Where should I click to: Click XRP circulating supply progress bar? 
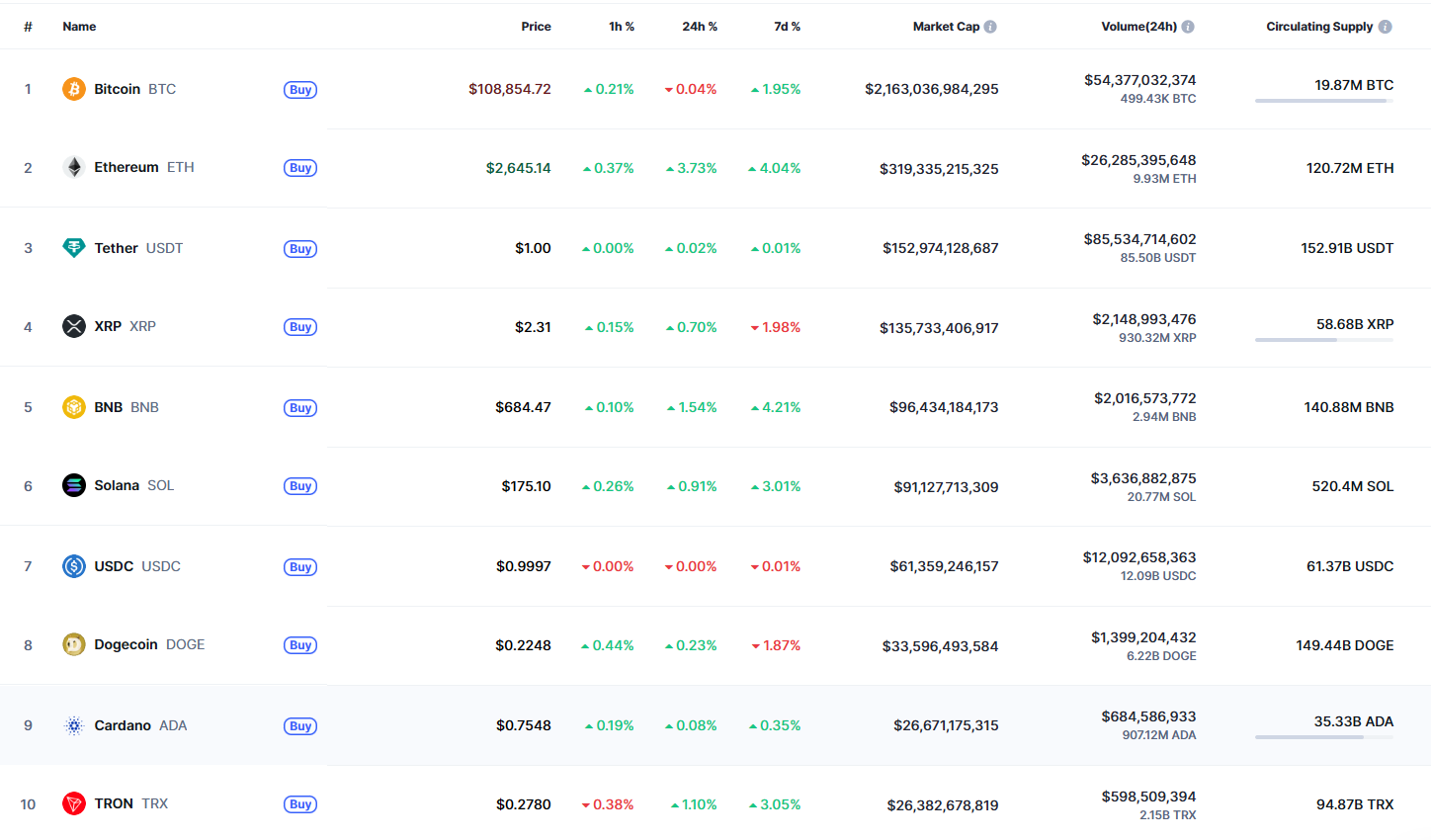coord(1324,340)
